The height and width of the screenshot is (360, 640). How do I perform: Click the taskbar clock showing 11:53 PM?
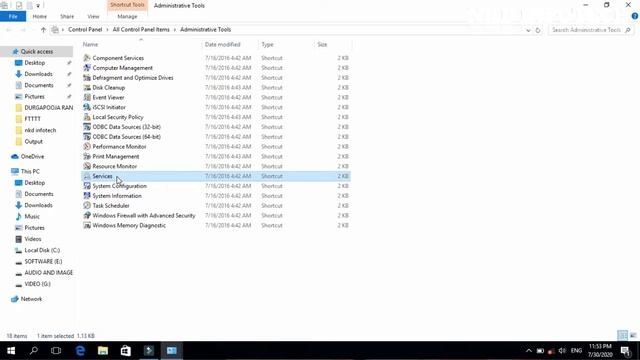[x=600, y=351]
